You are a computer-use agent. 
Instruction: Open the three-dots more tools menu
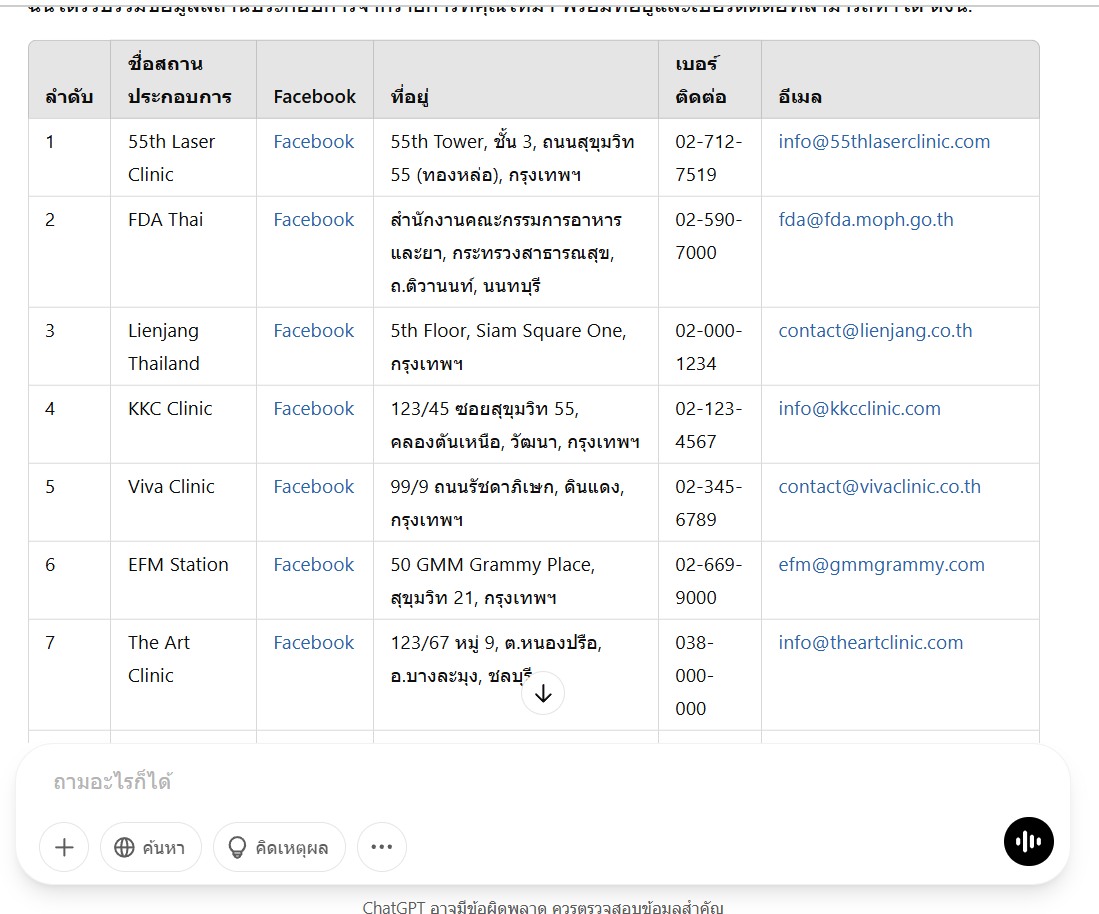point(381,848)
